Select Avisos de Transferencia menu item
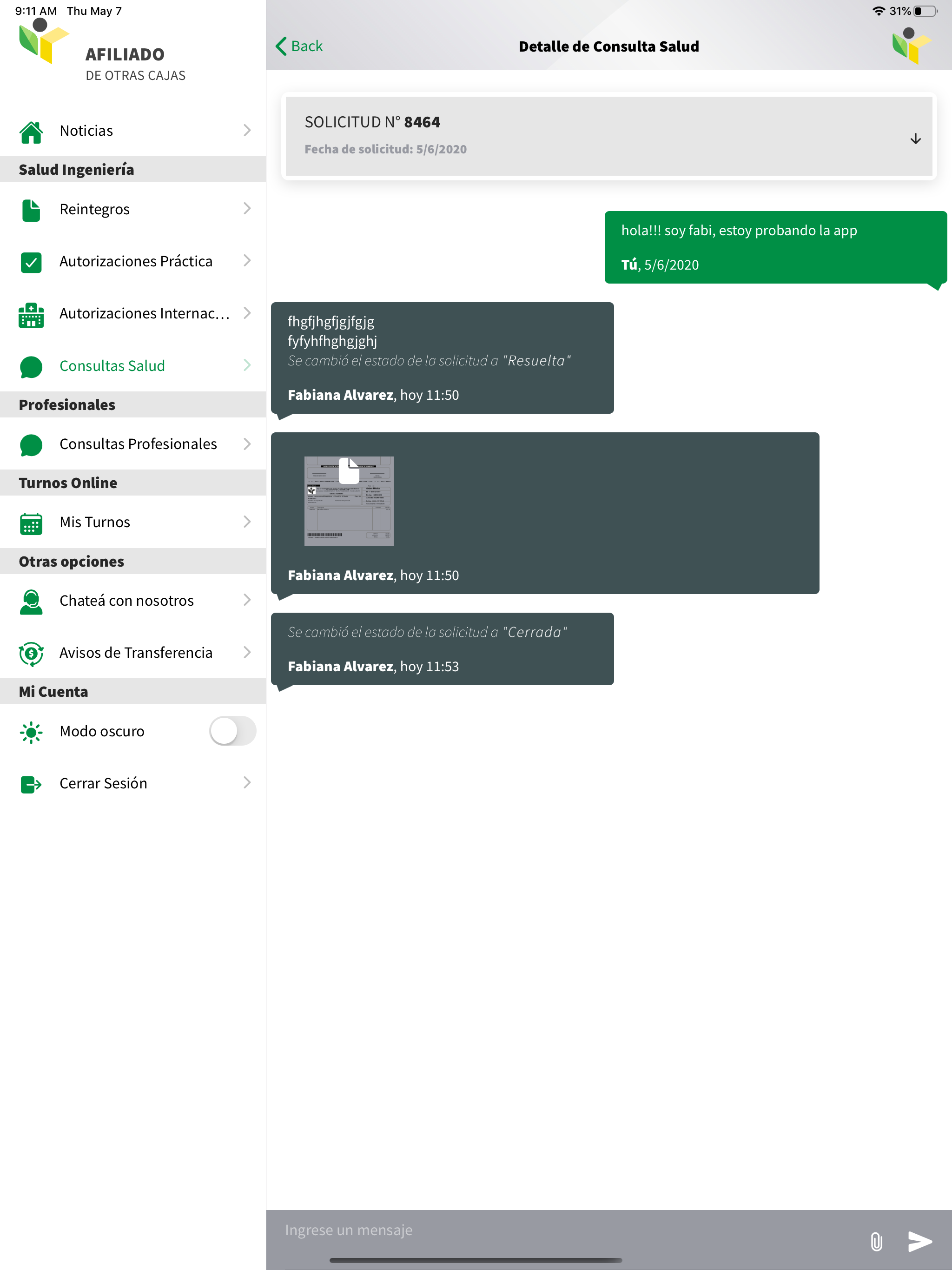 (x=132, y=653)
